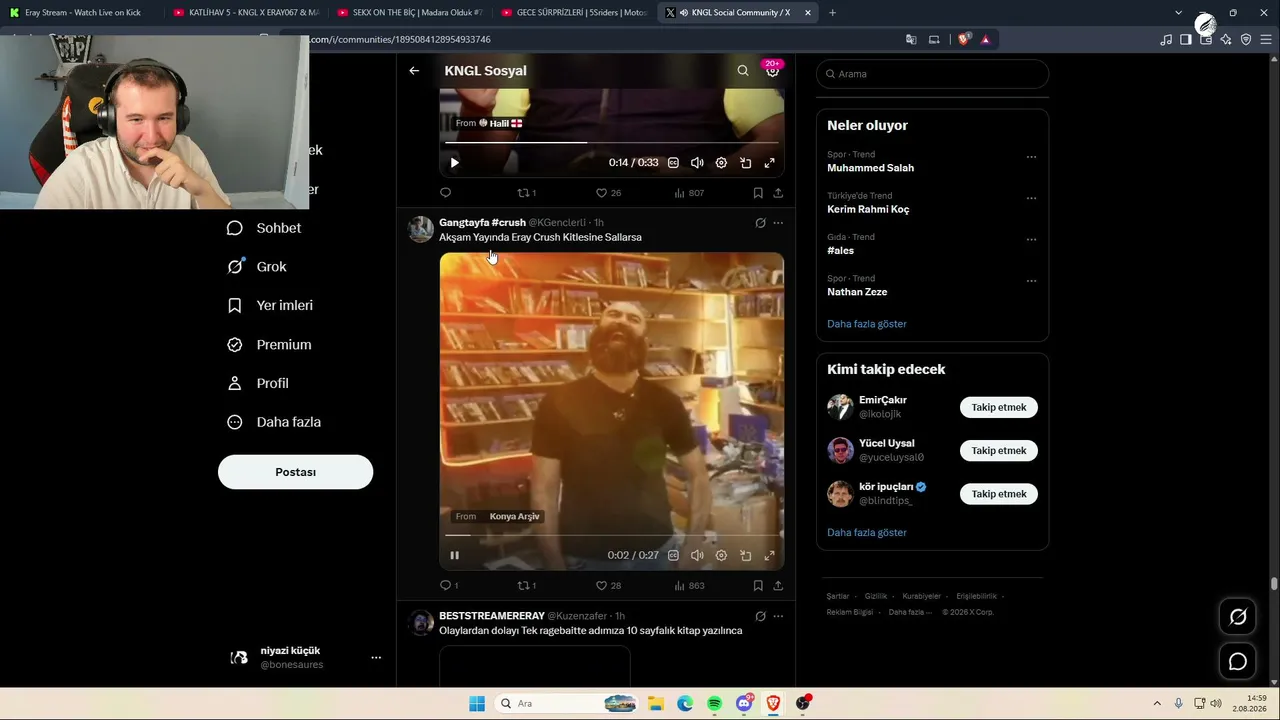Screen dimensions: 1280x720
Task: Repost the Gangtayfa #crush post
Action: tap(526, 586)
